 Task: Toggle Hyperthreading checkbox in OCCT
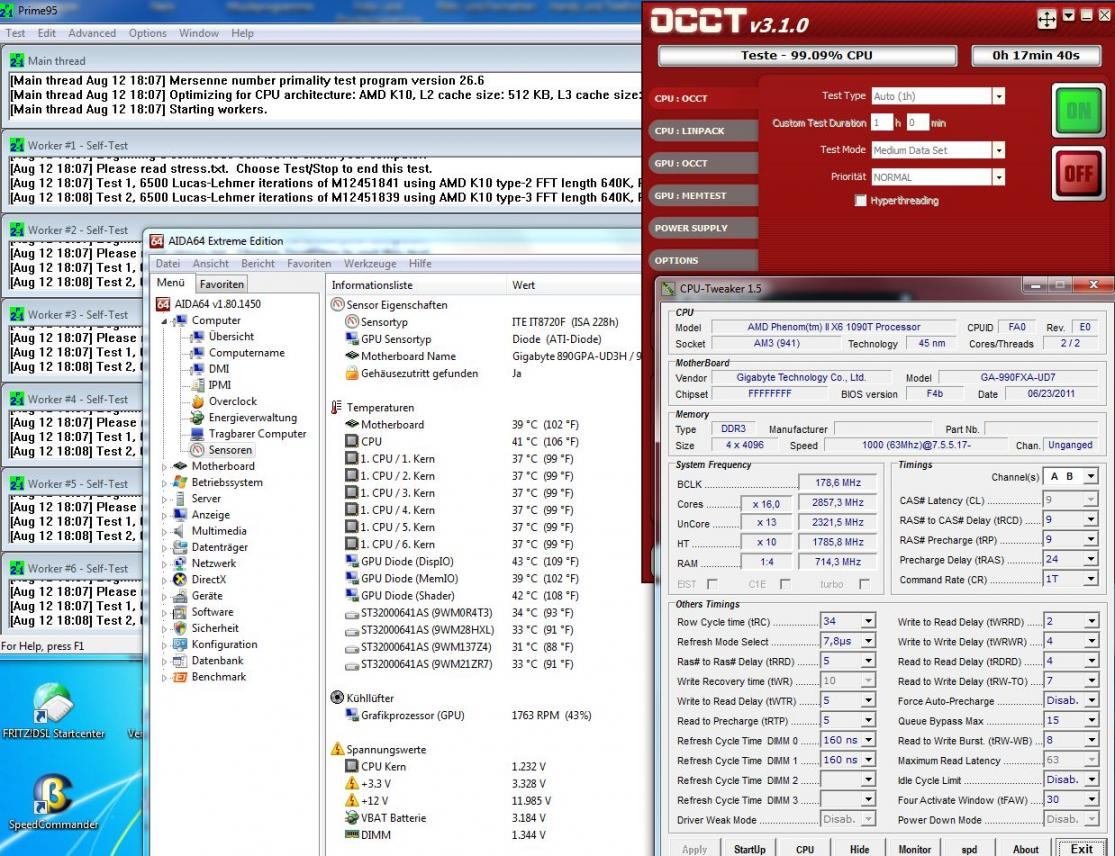tap(860, 200)
